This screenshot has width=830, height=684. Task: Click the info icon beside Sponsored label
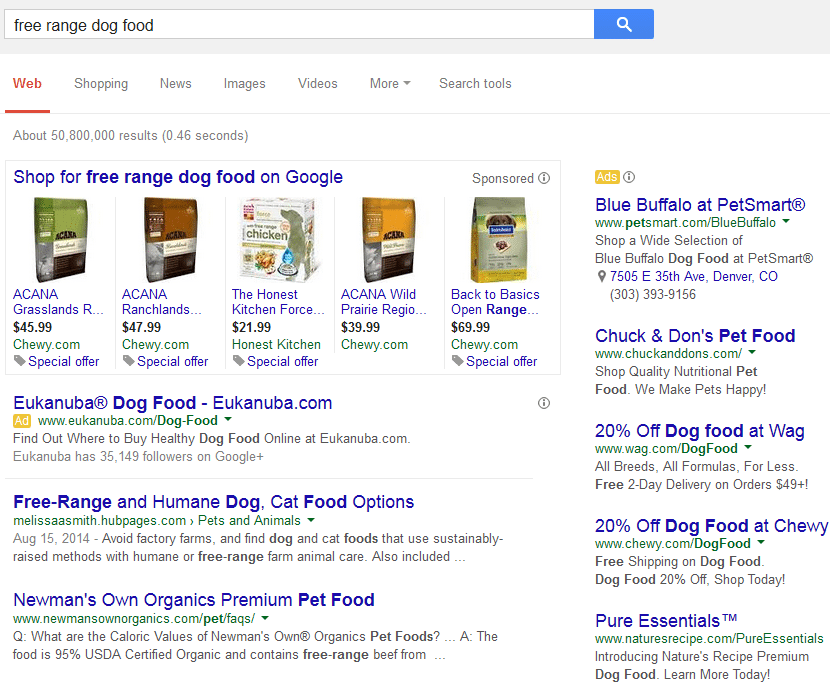click(544, 178)
